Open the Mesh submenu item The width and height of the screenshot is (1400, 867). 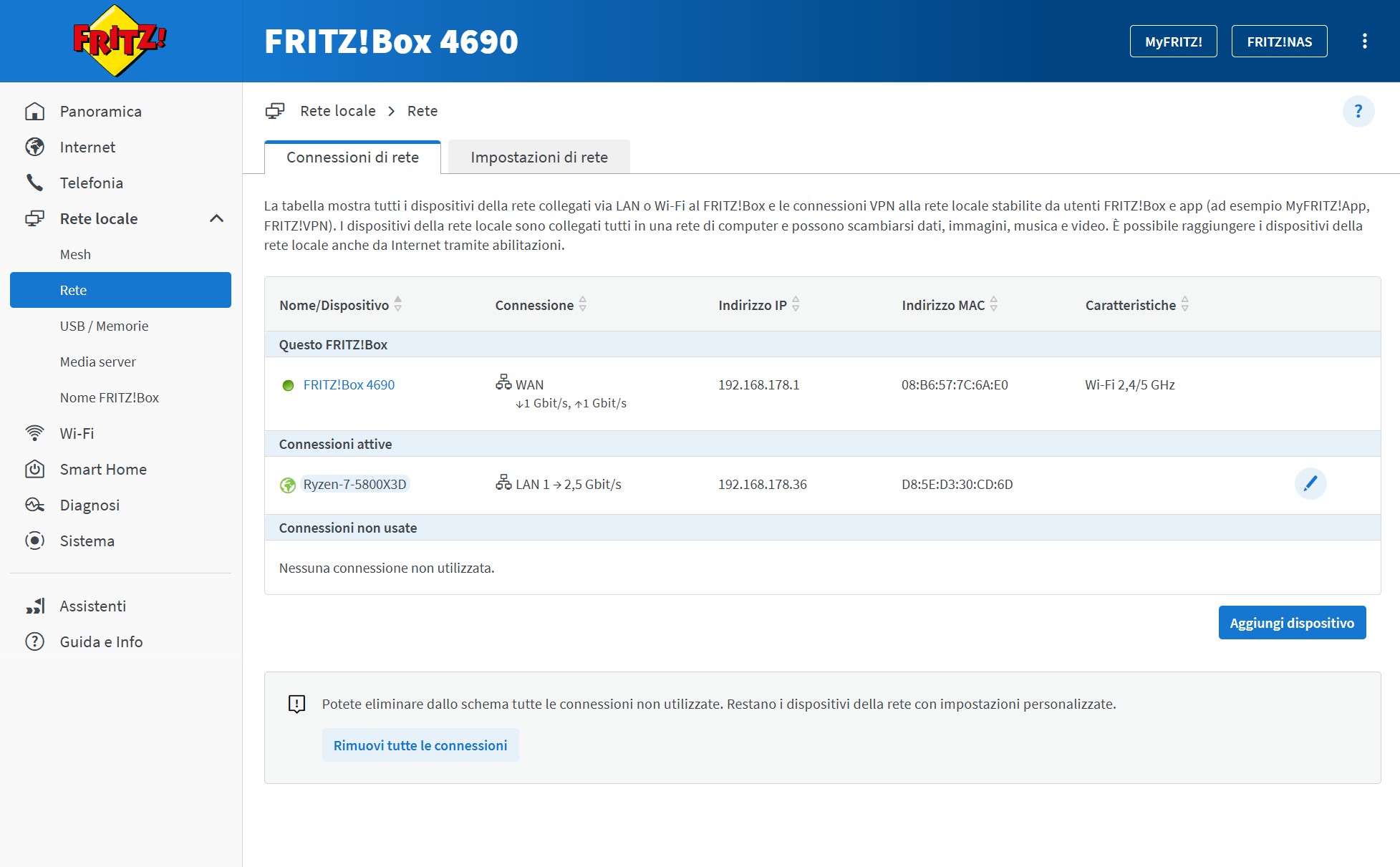click(x=120, y=254)
